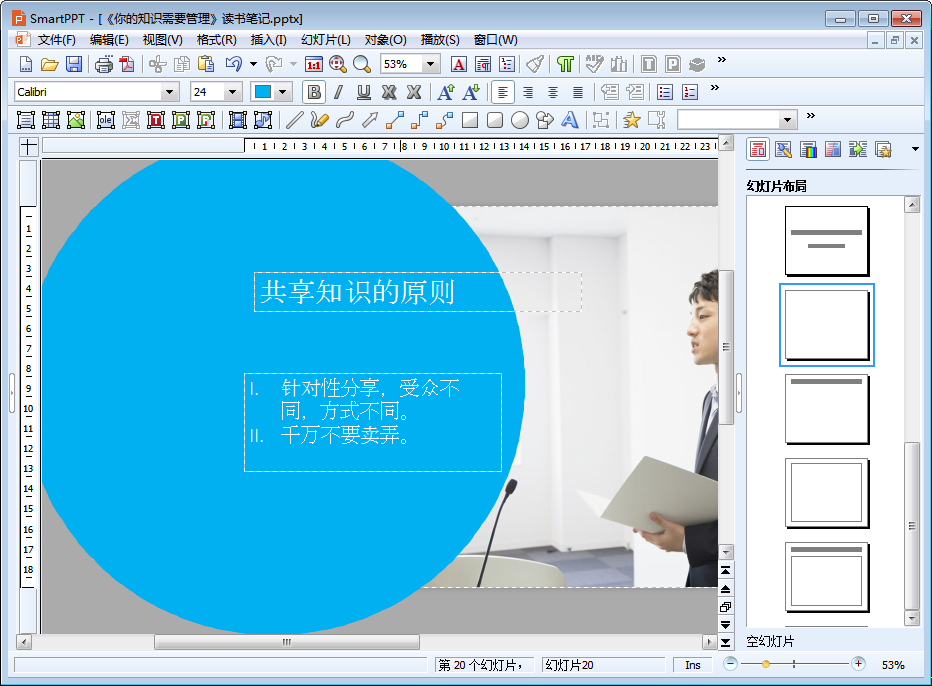Select the highlighted blank slide layout thumbnail
This screenshot has width=932, height=686.
(x=826, y=325)
